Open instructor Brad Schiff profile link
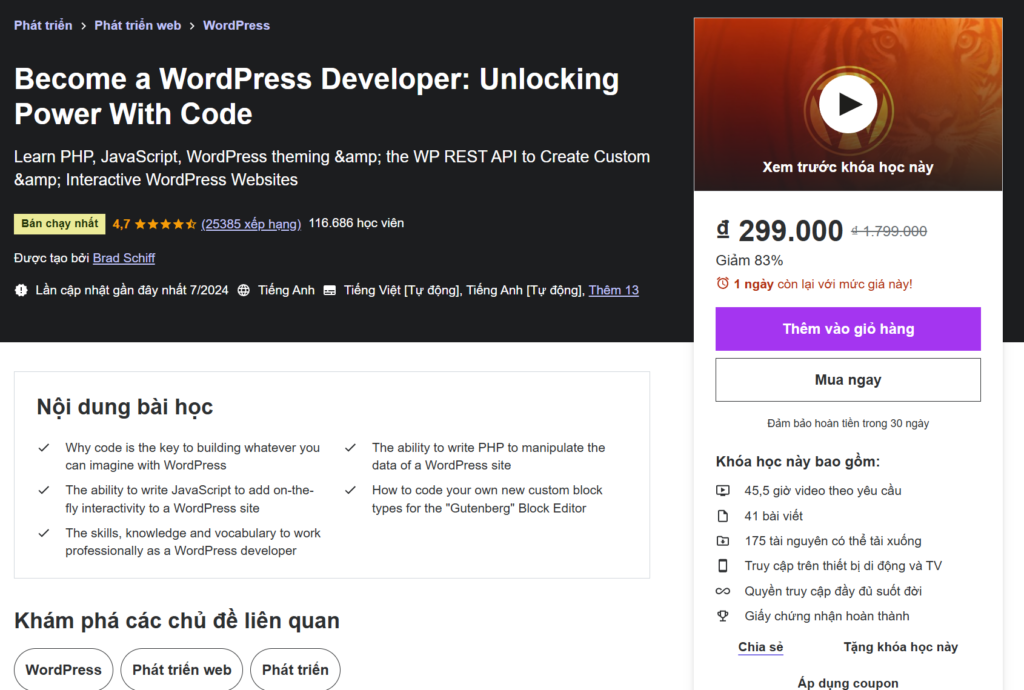 (124, 258)
